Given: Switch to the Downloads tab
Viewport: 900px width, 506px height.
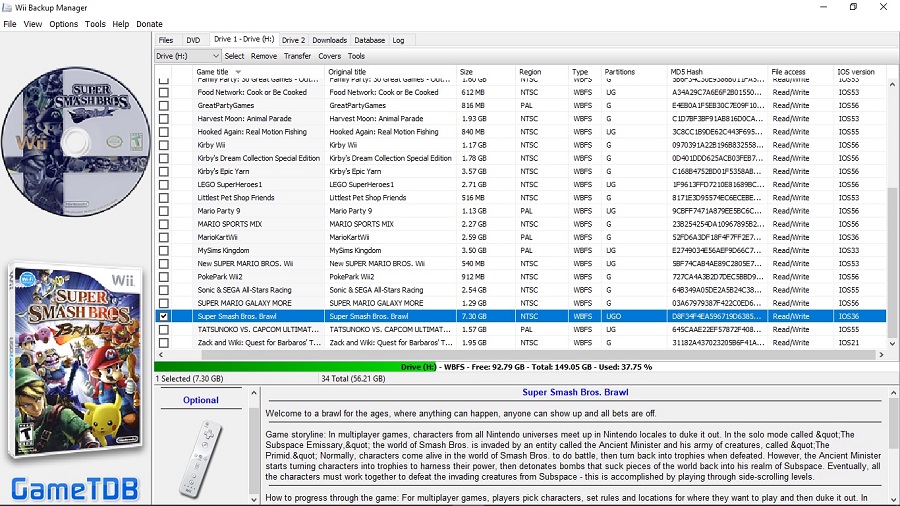Looking at the screenshot, I should pyautogui.click(x=329, y=40).
